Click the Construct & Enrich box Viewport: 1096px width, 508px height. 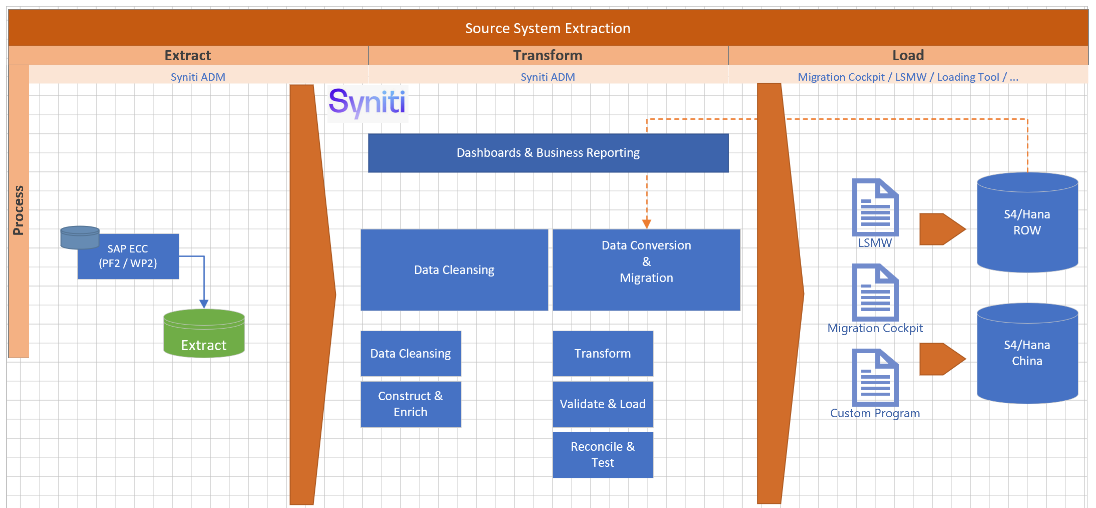pyautogui.click(x=410, y=404)
